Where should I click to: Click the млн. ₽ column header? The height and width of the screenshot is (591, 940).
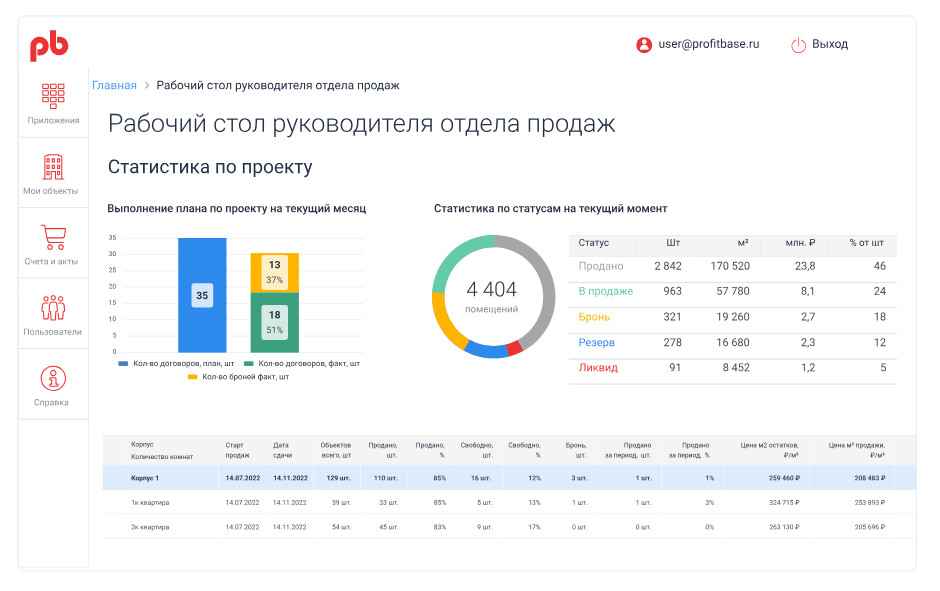pyautogui.click(x=800, y=243)
